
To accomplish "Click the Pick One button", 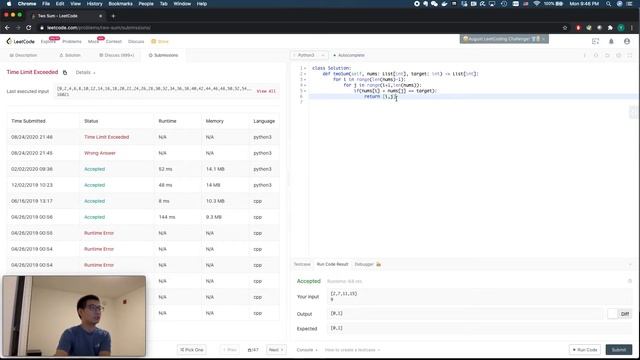I will (x=191, y=350).
